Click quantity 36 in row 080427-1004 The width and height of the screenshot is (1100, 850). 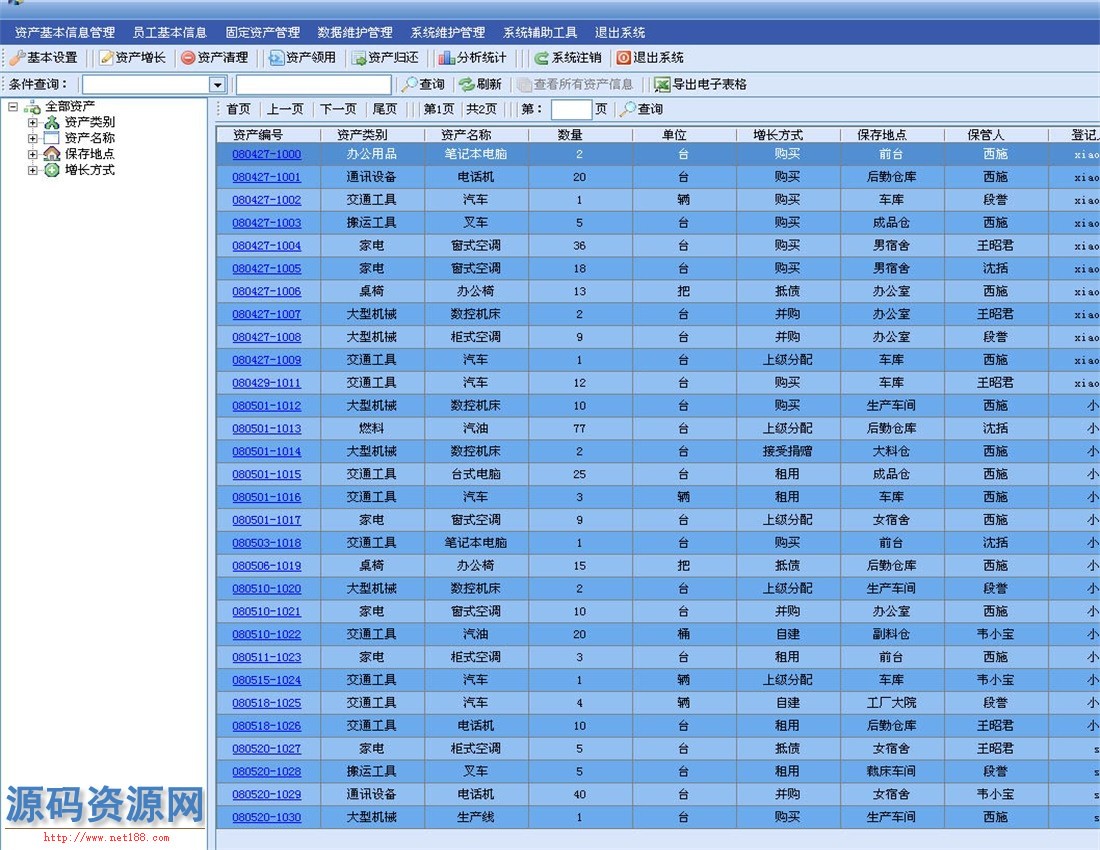point(579,246)
